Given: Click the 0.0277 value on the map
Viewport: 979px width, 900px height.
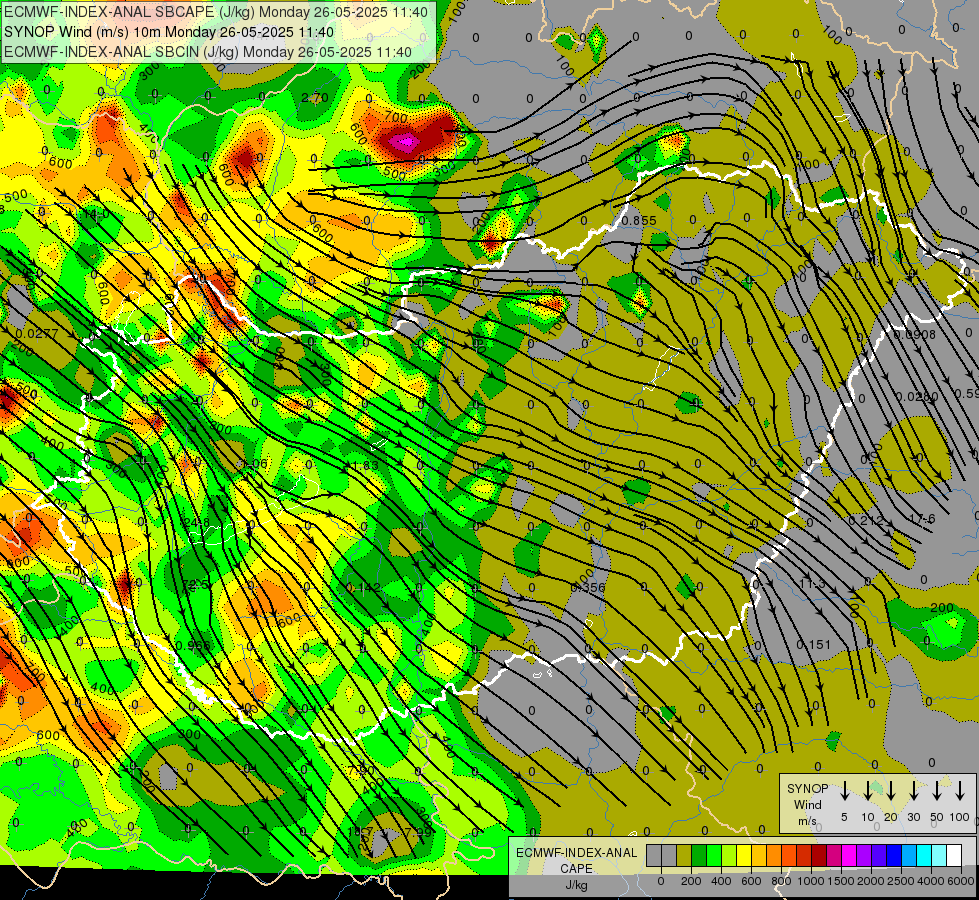Looking at the screenshot, I should (37, 334).
